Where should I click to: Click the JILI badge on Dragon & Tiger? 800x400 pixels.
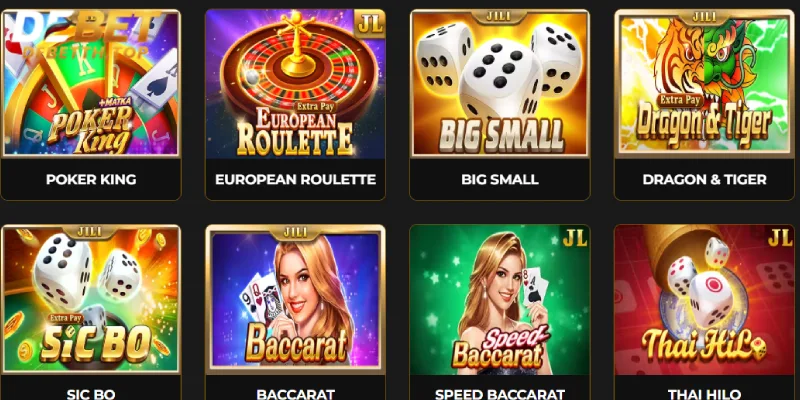(704, 16)
